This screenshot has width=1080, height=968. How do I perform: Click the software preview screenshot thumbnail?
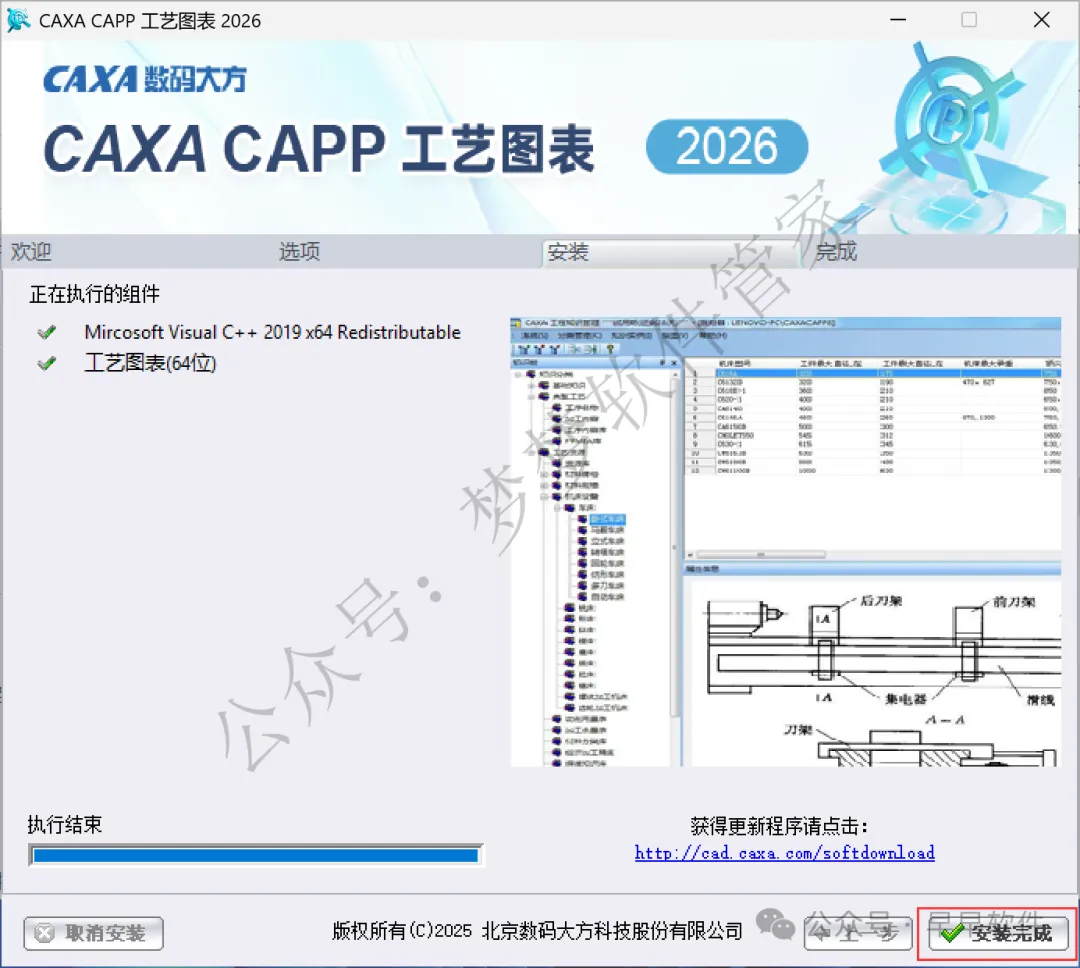(785, 542)
